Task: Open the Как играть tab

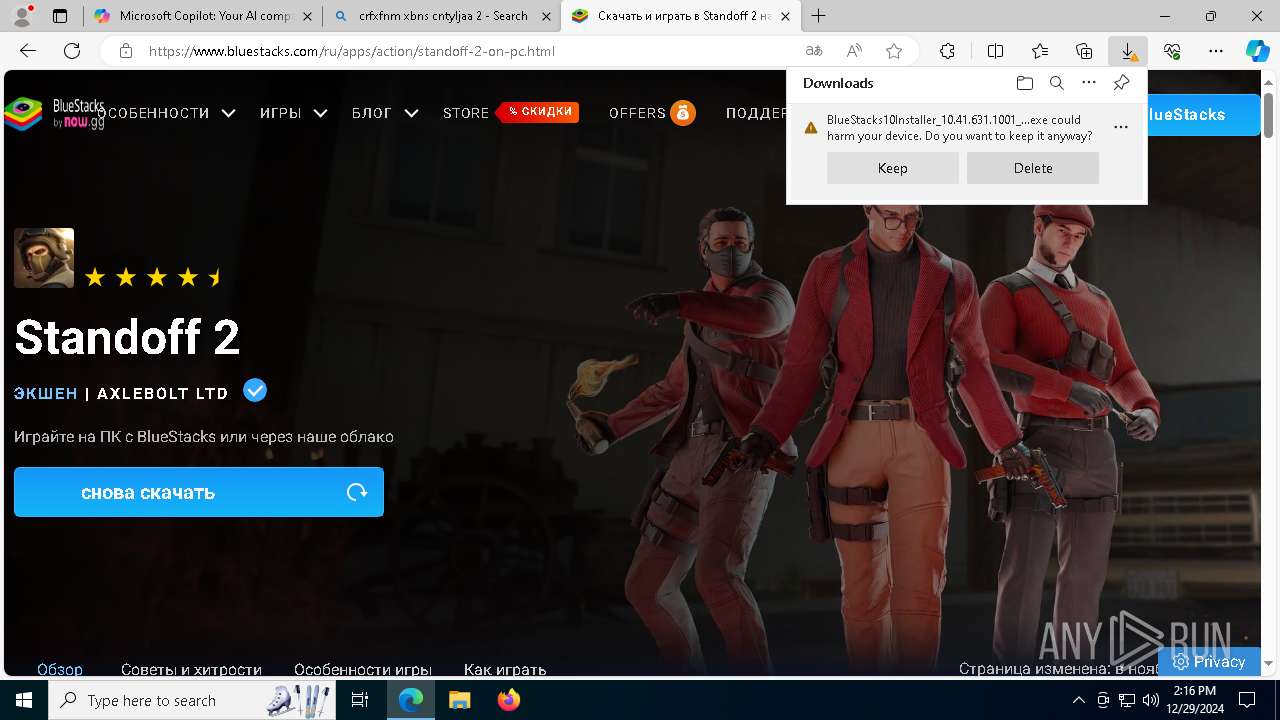Action: point(505,669)
